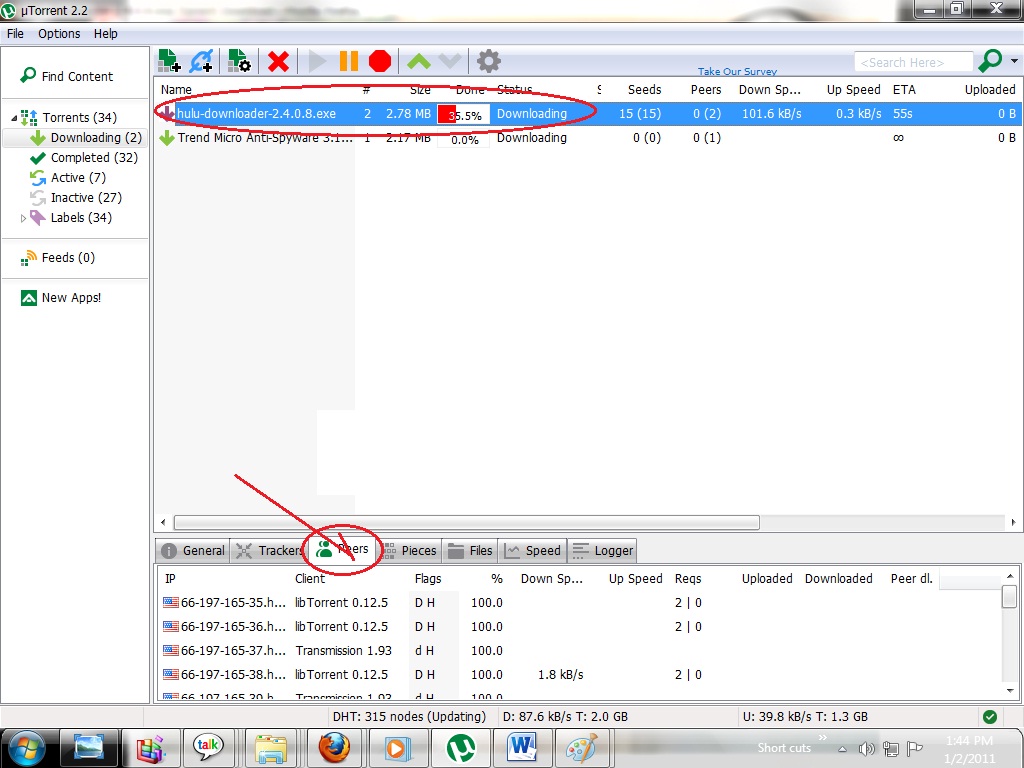Click the Create New Torrent icon

(x=239, y=61)
